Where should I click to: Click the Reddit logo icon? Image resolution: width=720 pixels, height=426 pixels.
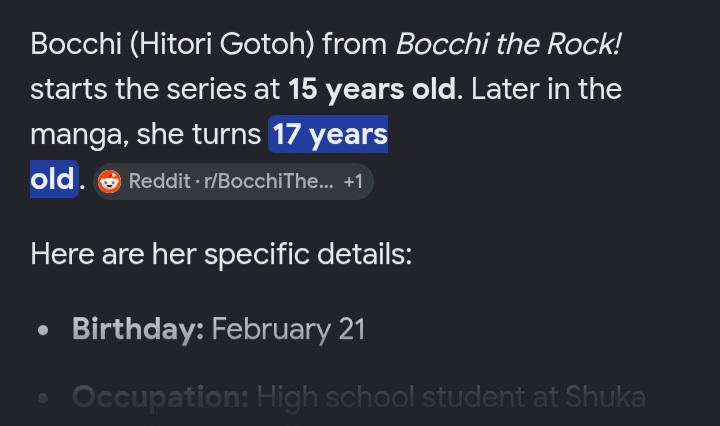(x=109, y=181)
